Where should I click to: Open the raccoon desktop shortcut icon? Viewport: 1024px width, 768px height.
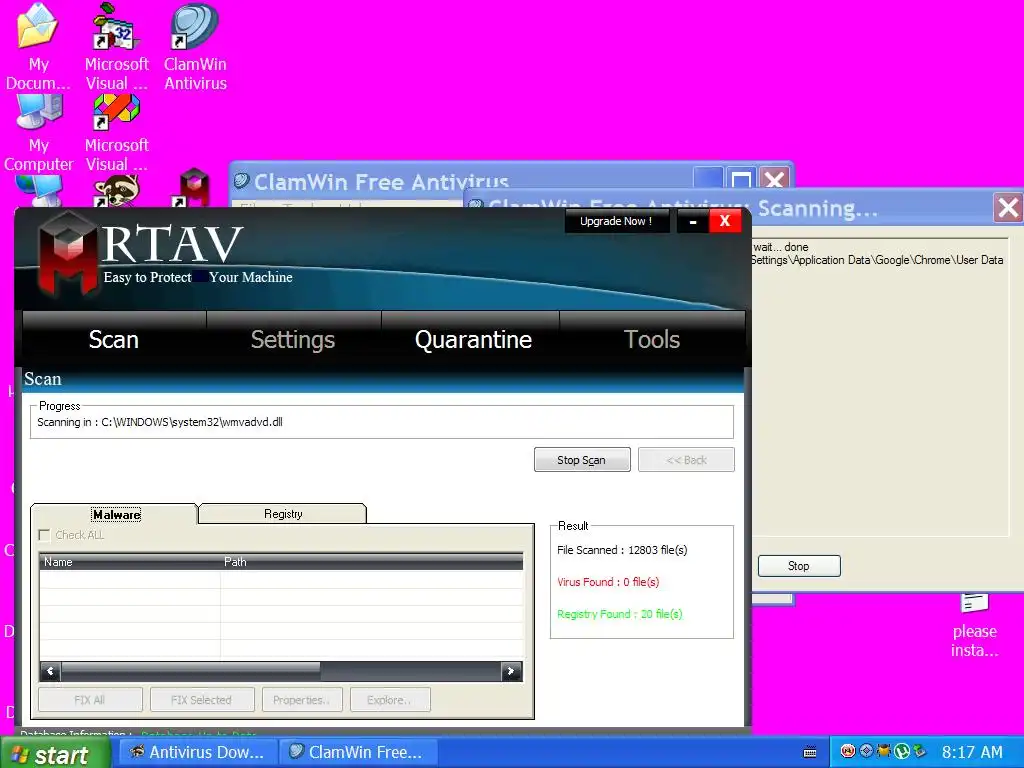pyautogui.click(x=116, y=191)
